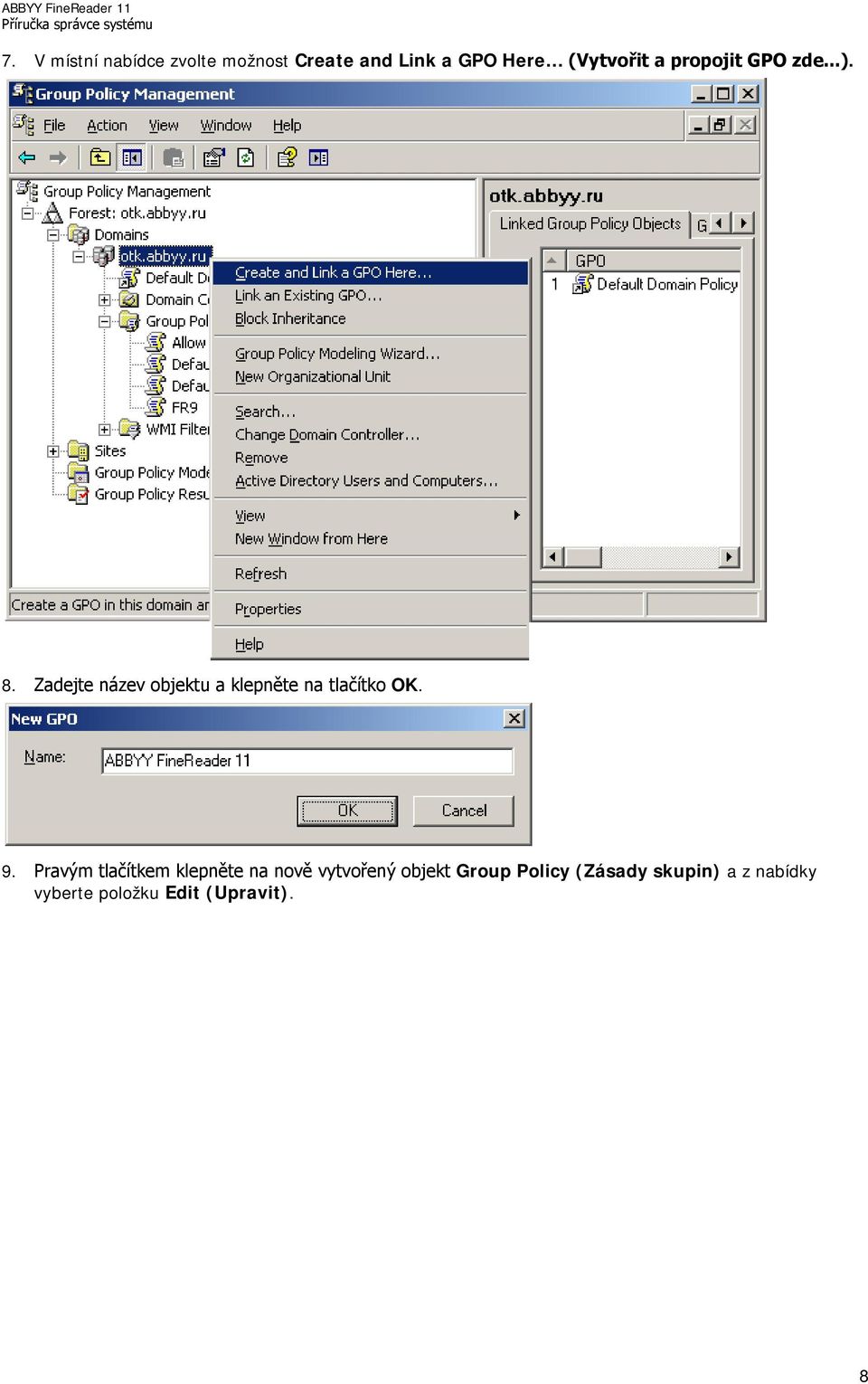Viewport: 868px width, 1384px height.
Task: Click the FR9 GPO scroll icon
Action: click(x=156, y=407)
